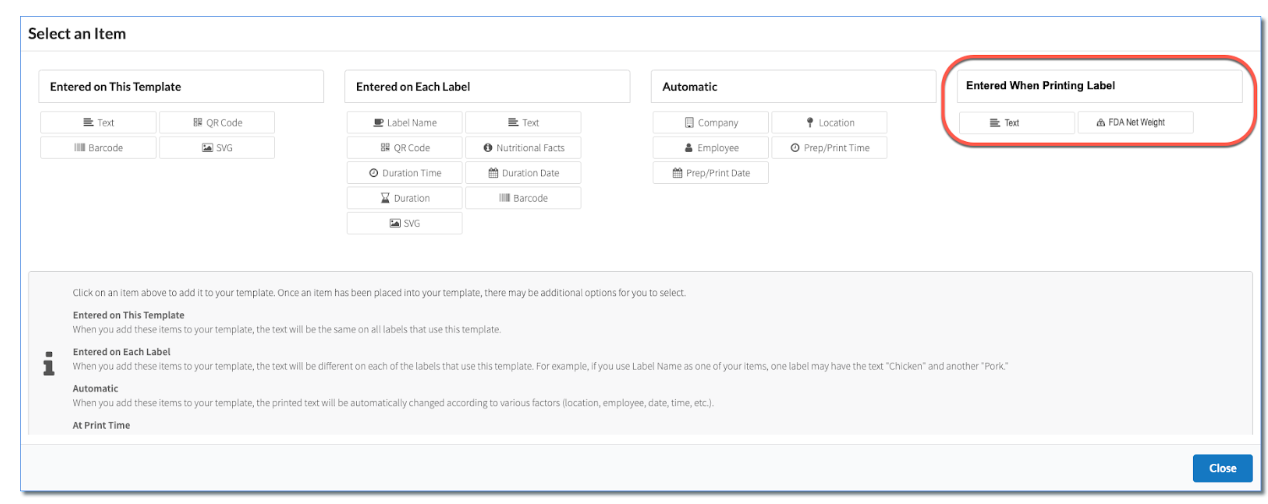Viewport: 1268px width, 504px height.
Task: Pick the Duration Date item
Action: tap(523, 173)
